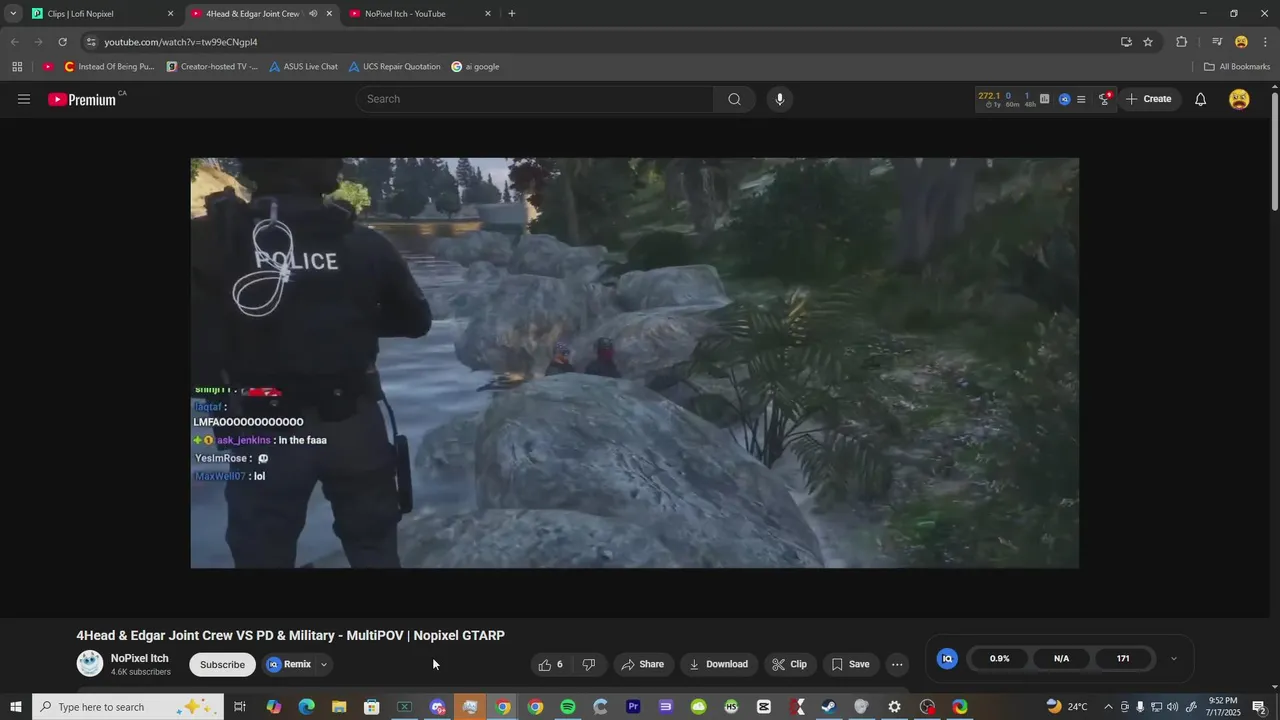Open the account avatar menu
Viewport: 1280px width, 720px height.
(1239, 99)
